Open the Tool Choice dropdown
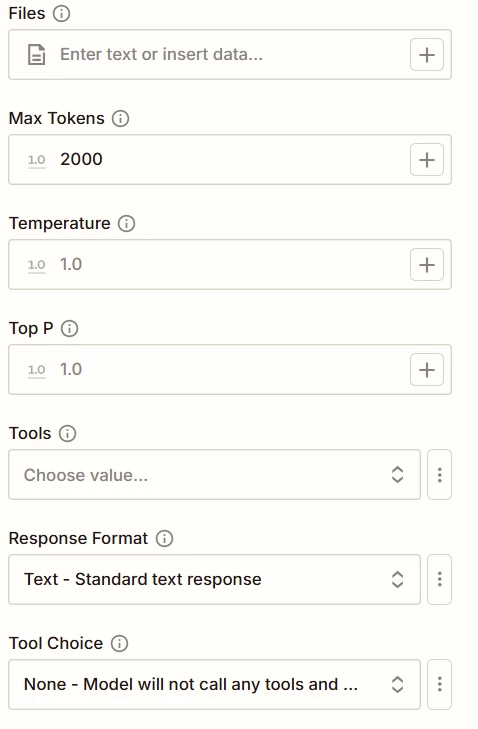 click(x=214, y=685)
